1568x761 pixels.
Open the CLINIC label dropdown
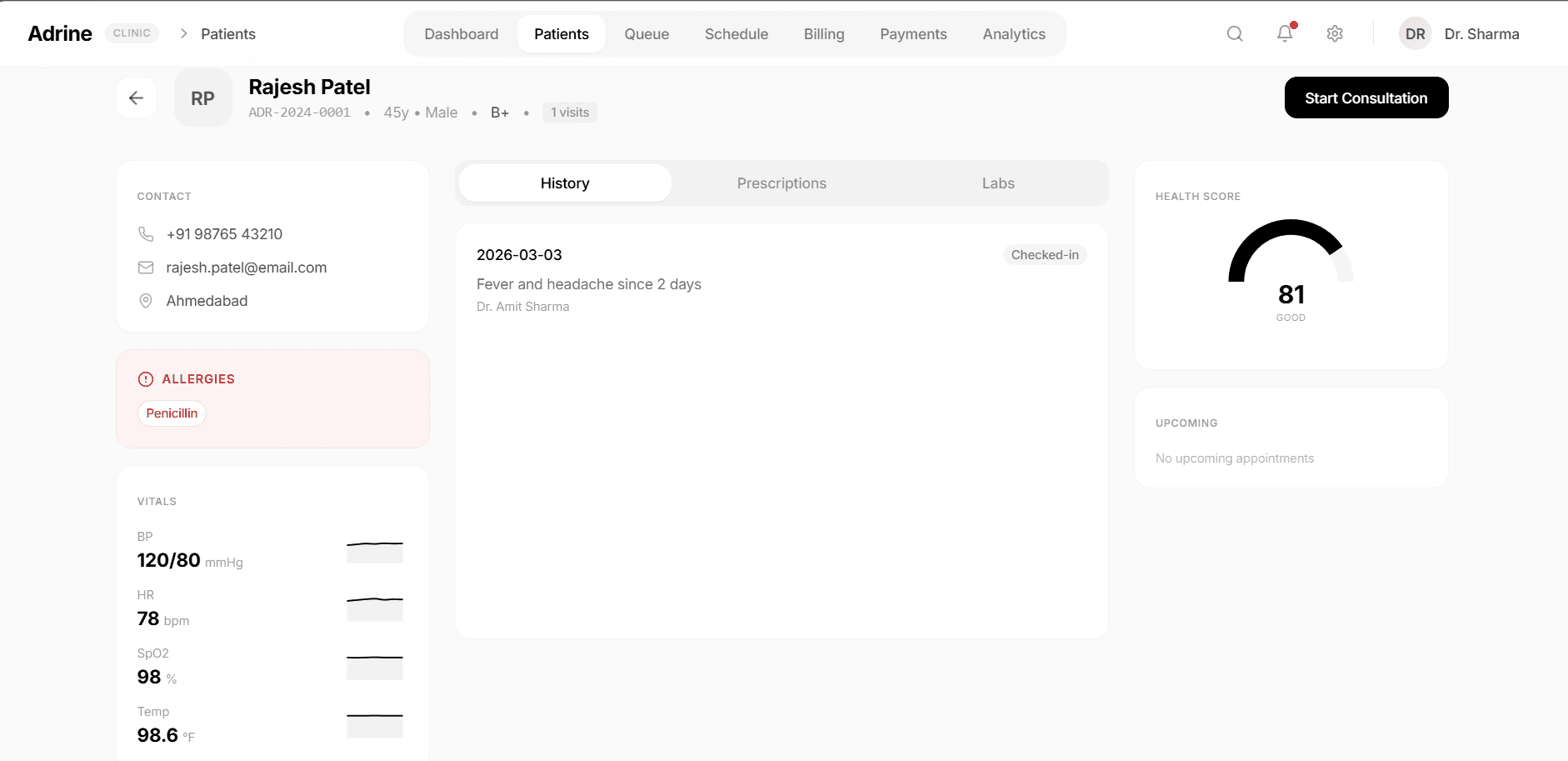131,33
